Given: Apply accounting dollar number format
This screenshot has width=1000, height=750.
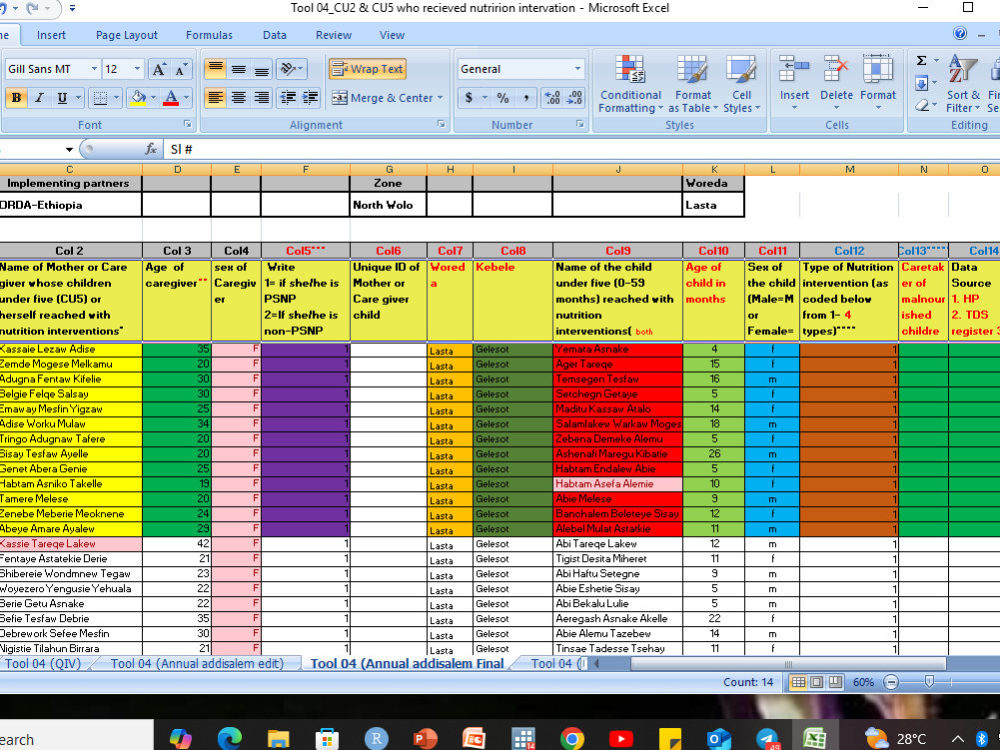Looking at the screenshot, I should (x=469, y=98).
